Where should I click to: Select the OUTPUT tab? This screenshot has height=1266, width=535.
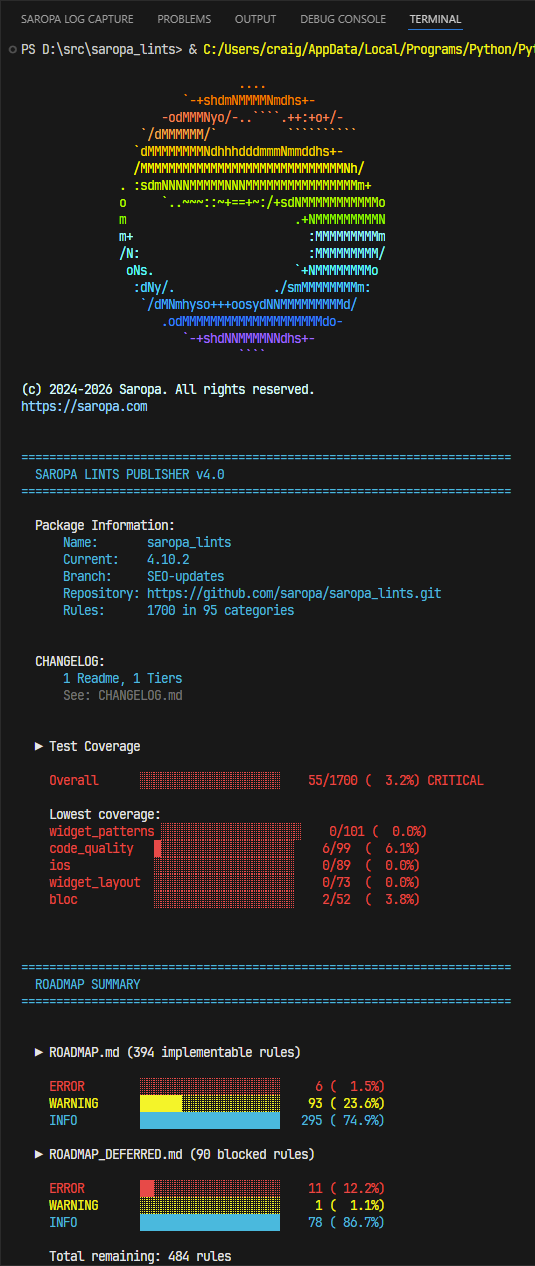click(256, 19)
